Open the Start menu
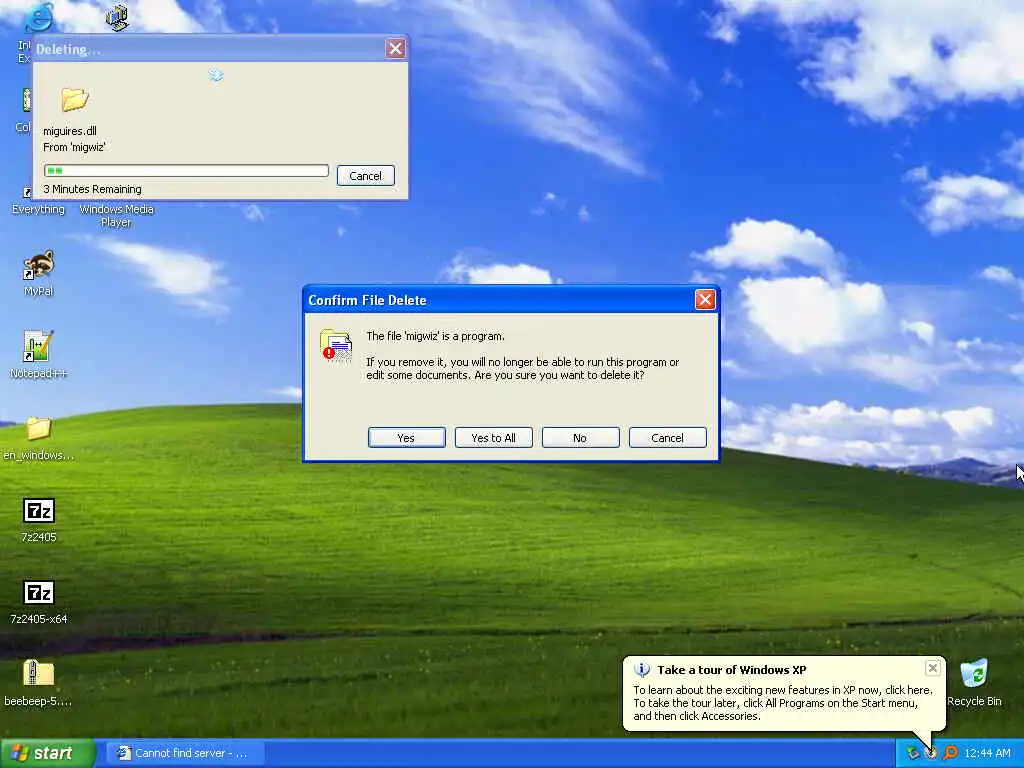This screenshot has width=1024, height=768. pyautogui.click(x=48, y=753)
